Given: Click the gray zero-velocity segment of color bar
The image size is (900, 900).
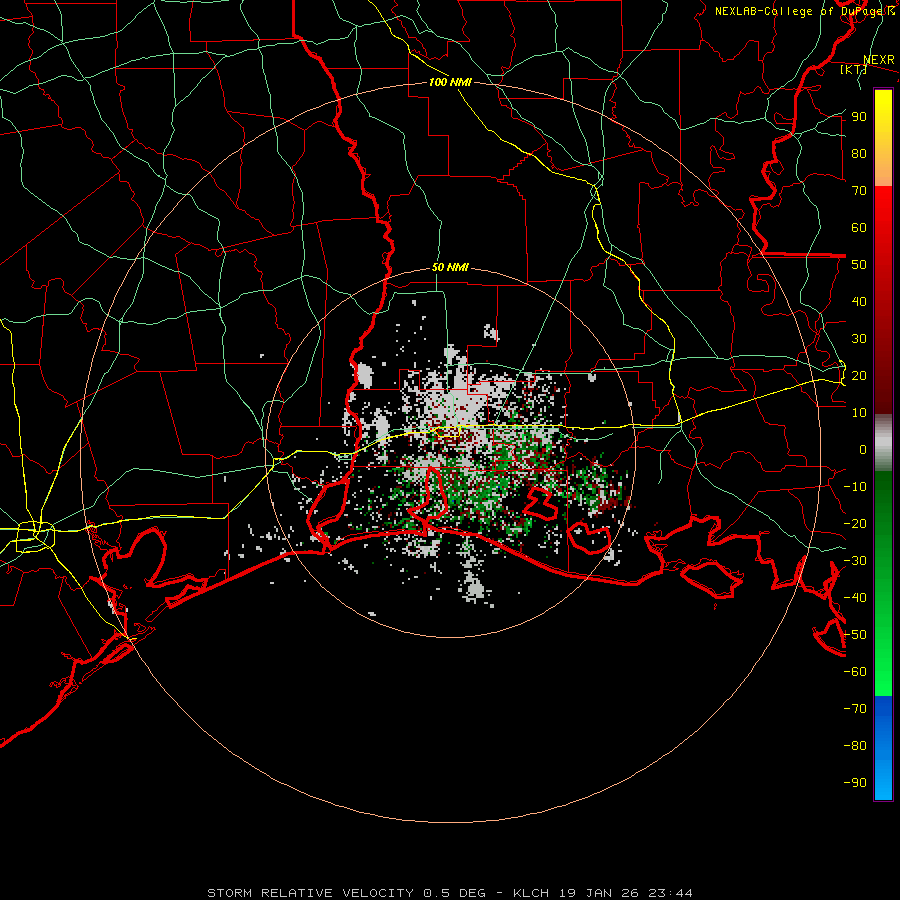Looking at the screenshot, I should coord(883,443).
